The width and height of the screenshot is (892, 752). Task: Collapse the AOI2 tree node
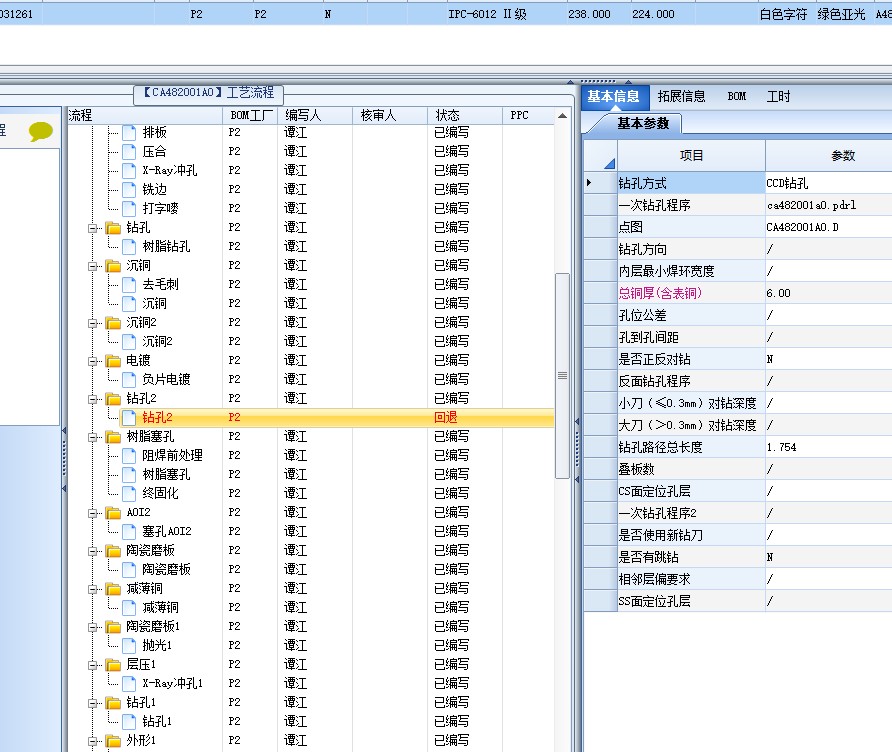92,513
